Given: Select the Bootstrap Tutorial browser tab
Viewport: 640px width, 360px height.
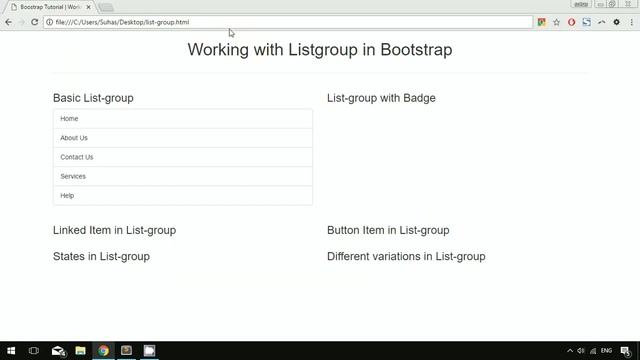Looking at the screenshot, I should pyautogui.click(x=49, y=7).
